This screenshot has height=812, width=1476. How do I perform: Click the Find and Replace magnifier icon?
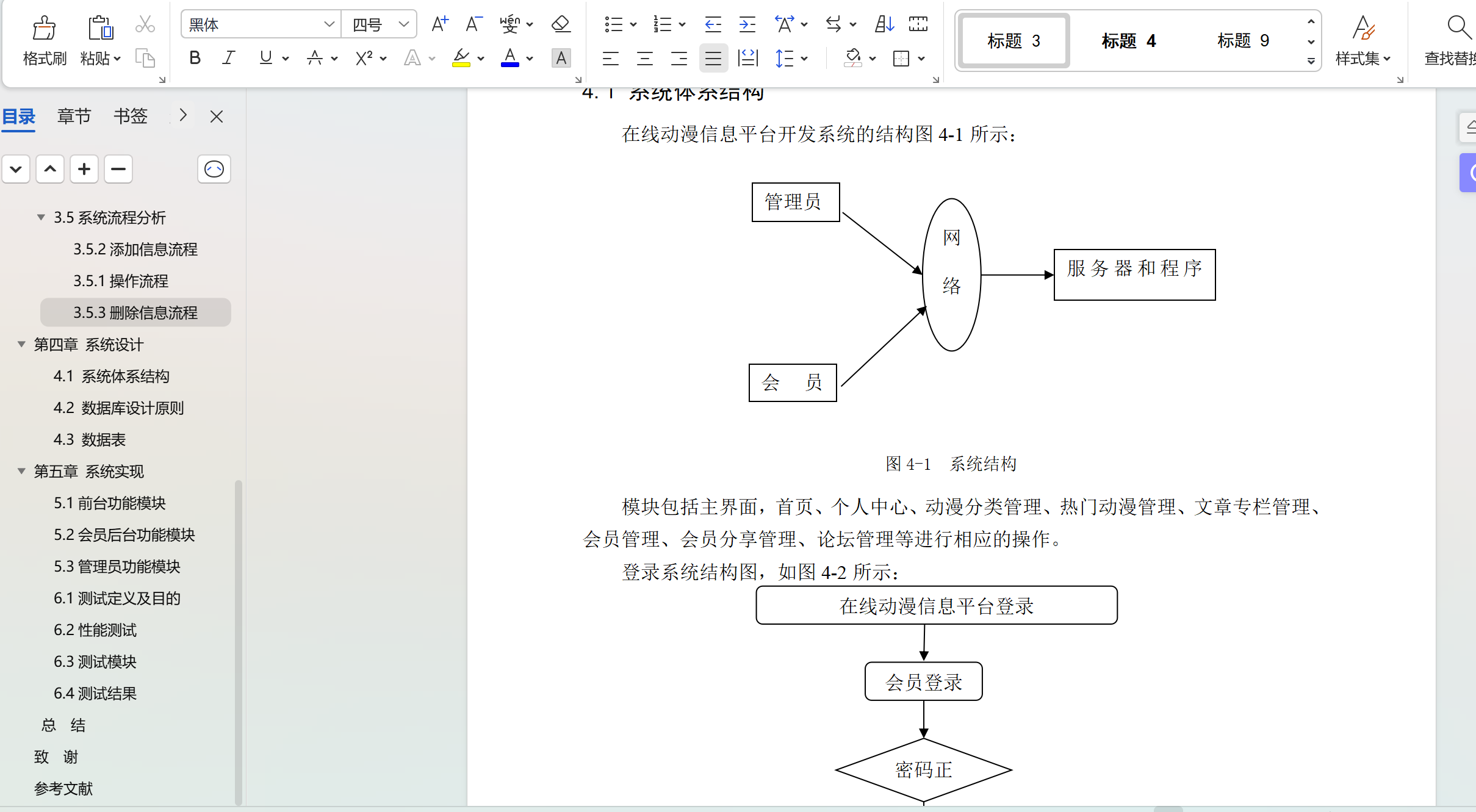coord(1458,27)
